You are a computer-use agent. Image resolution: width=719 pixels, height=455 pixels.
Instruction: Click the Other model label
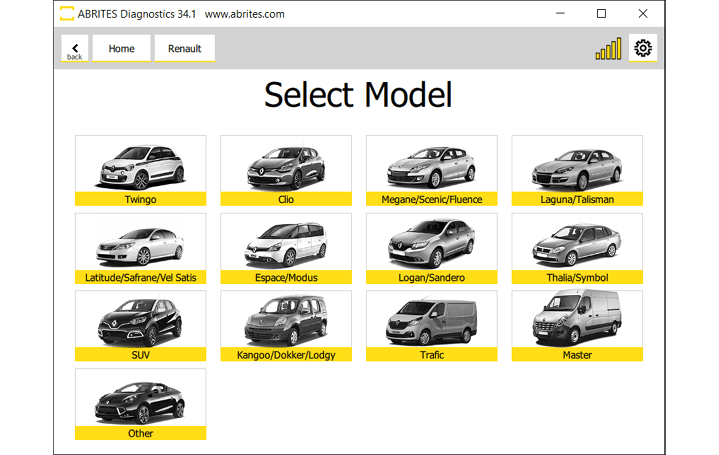(x=140, y=433)
